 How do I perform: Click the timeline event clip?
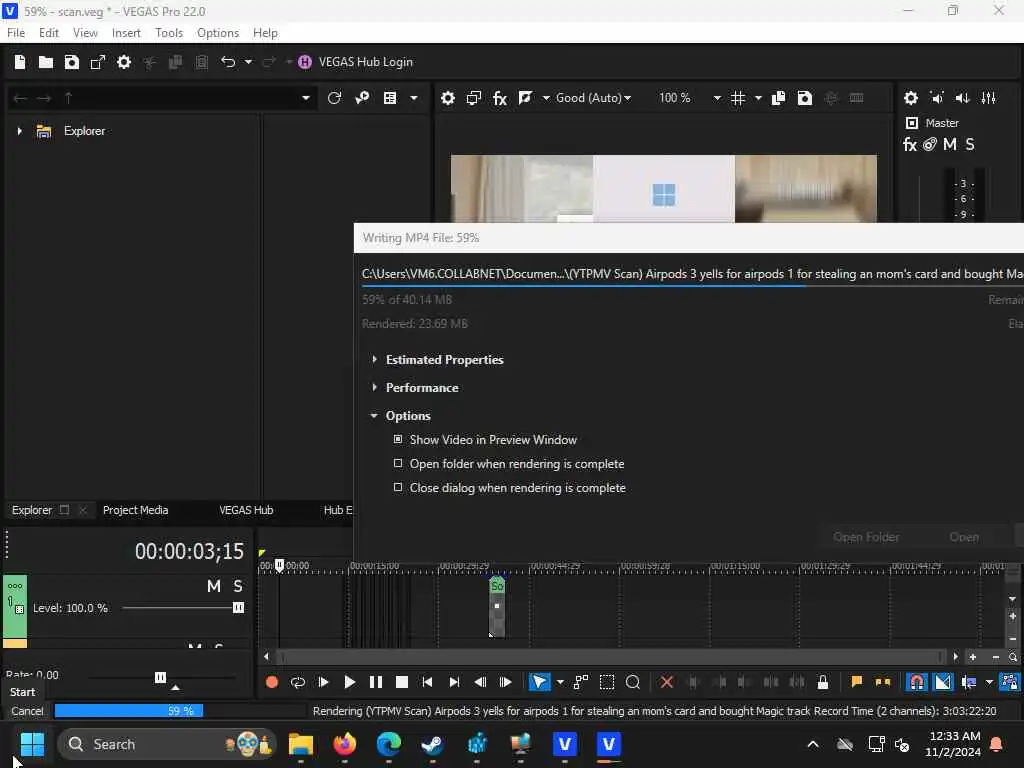(x=497, y=607)
